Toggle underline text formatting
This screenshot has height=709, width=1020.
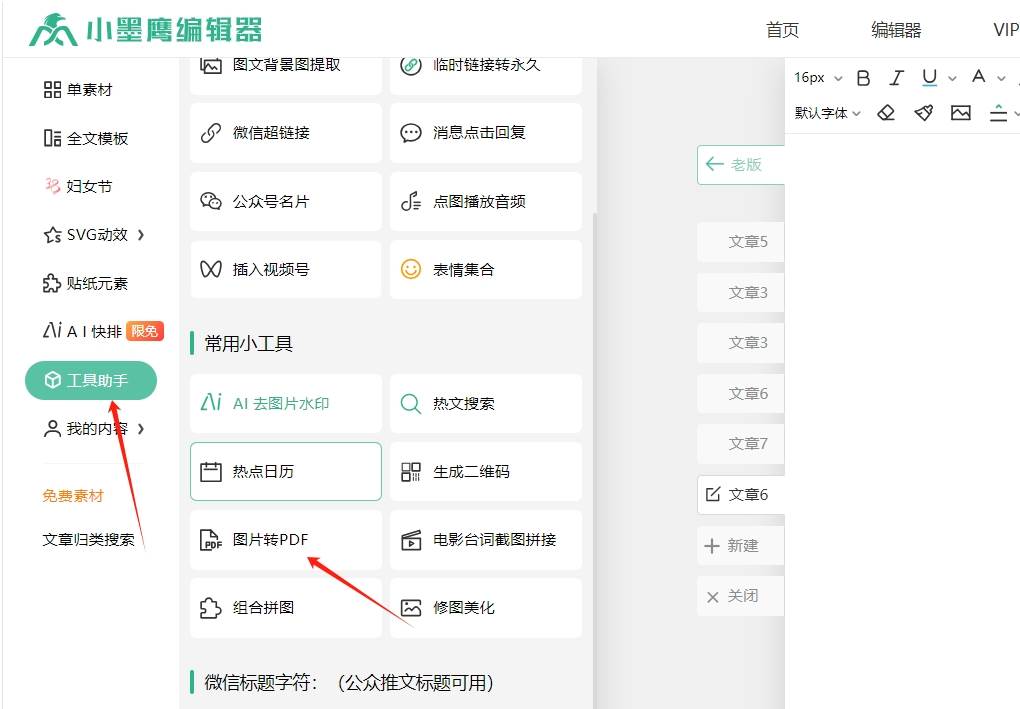tap(929, 78)
